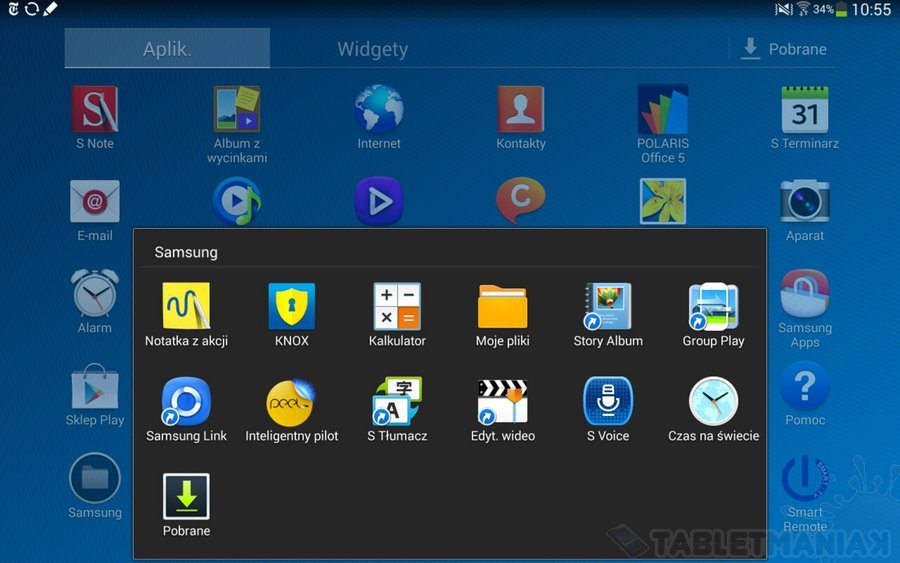Show Pobrane downloaded apps at top
900x563 pixels.
pos(784,49)
